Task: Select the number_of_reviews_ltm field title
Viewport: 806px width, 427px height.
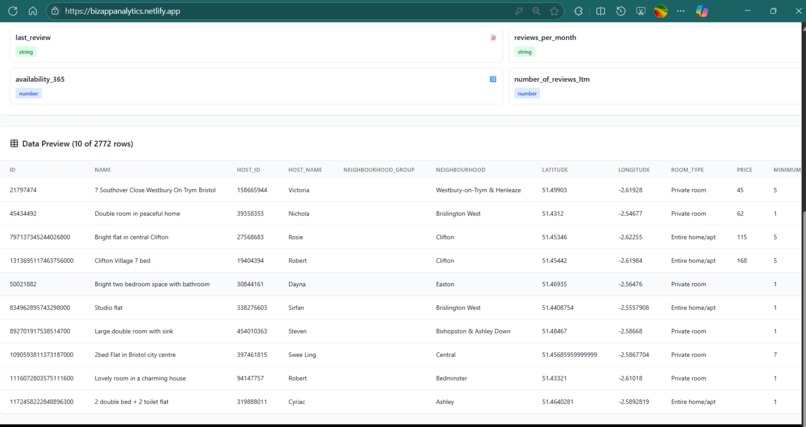Action: [x=552, y=79]
